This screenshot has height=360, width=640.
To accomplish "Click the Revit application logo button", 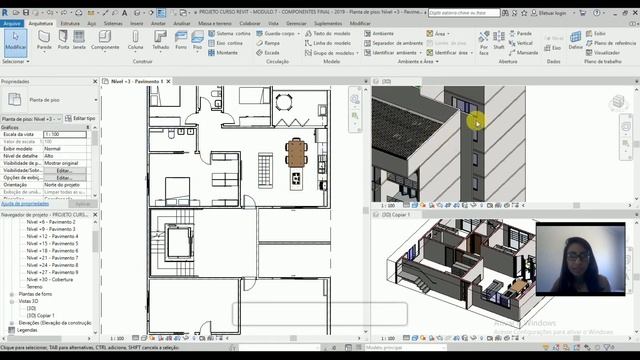I will tap(5, 13).
